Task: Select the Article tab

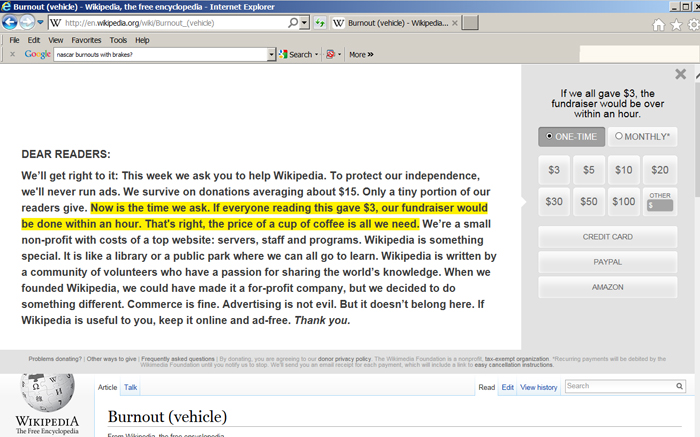Action: pyautogui.click(x=107, y=387)
